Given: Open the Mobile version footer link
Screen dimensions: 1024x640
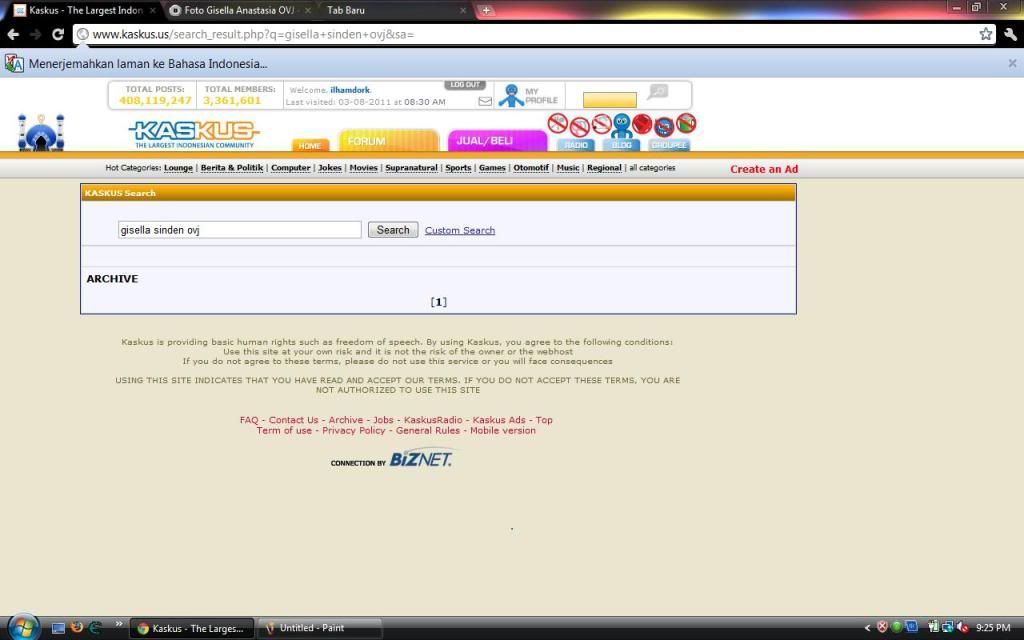Looking at the screenshot, I should pyautogui.click(x=503, y=430).
